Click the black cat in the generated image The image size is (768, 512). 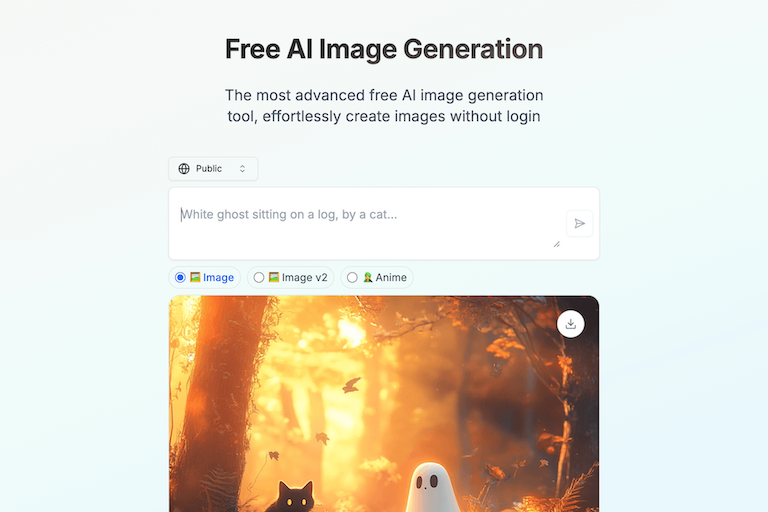click(294, 497)
